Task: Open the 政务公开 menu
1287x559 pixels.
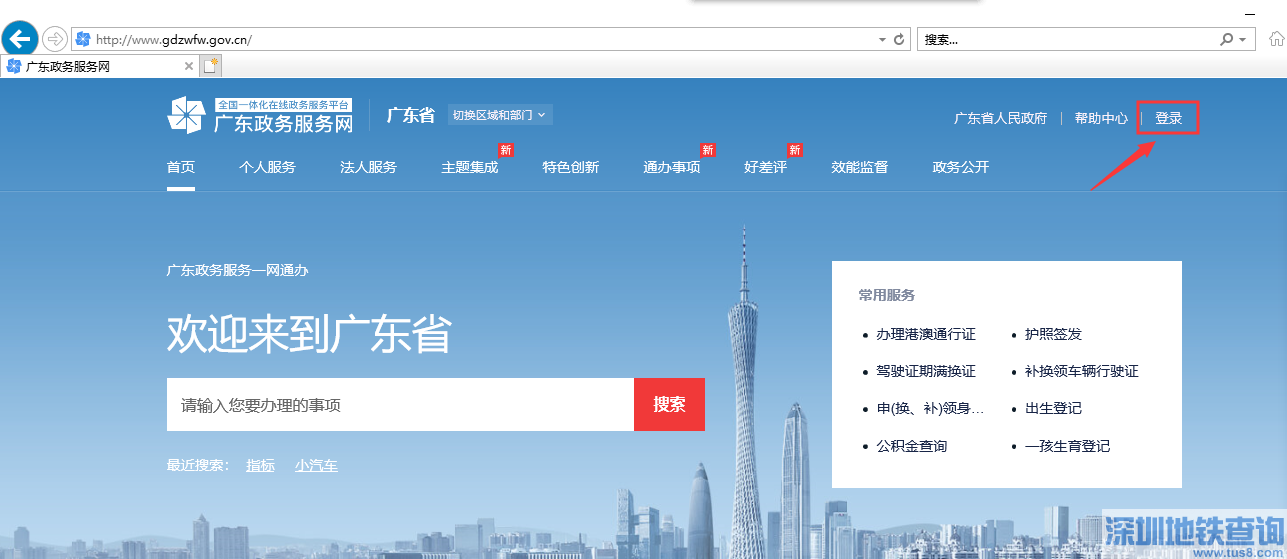Action: coord(960,167)
